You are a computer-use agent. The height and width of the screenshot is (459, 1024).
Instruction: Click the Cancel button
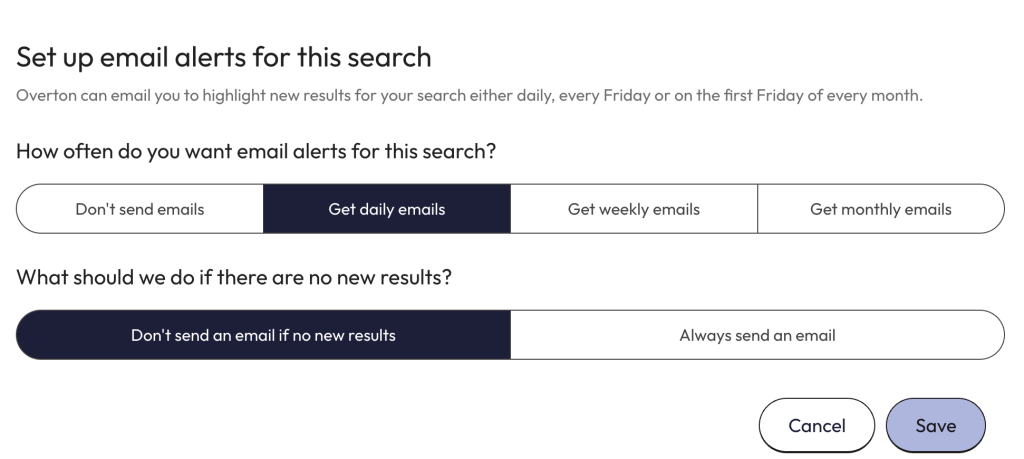[817, 425]
